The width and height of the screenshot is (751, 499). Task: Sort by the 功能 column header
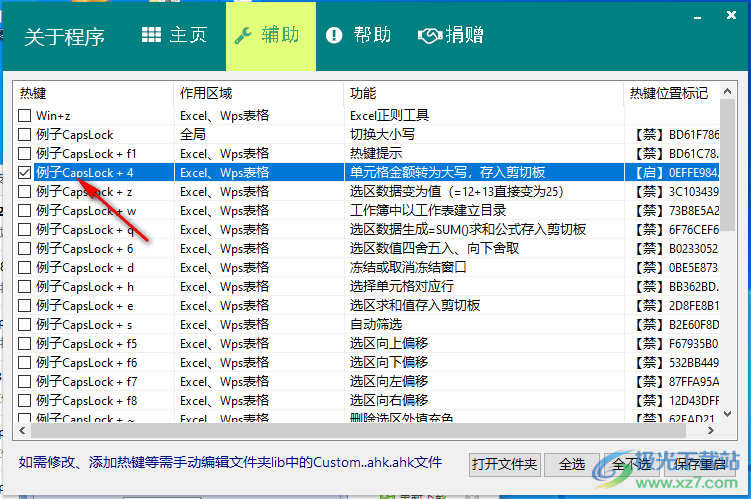484,93
